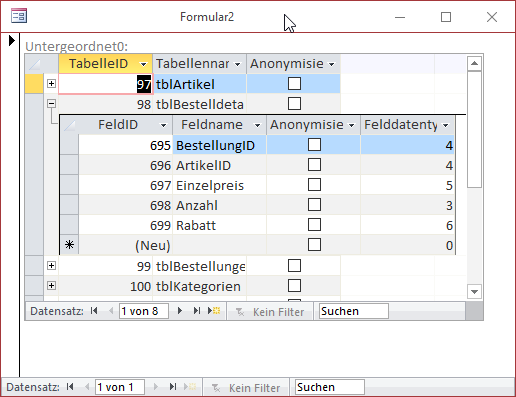This screenshot has height=397, width=516.
Task: Open FeldID column filter dropdown
Action: 163,125
